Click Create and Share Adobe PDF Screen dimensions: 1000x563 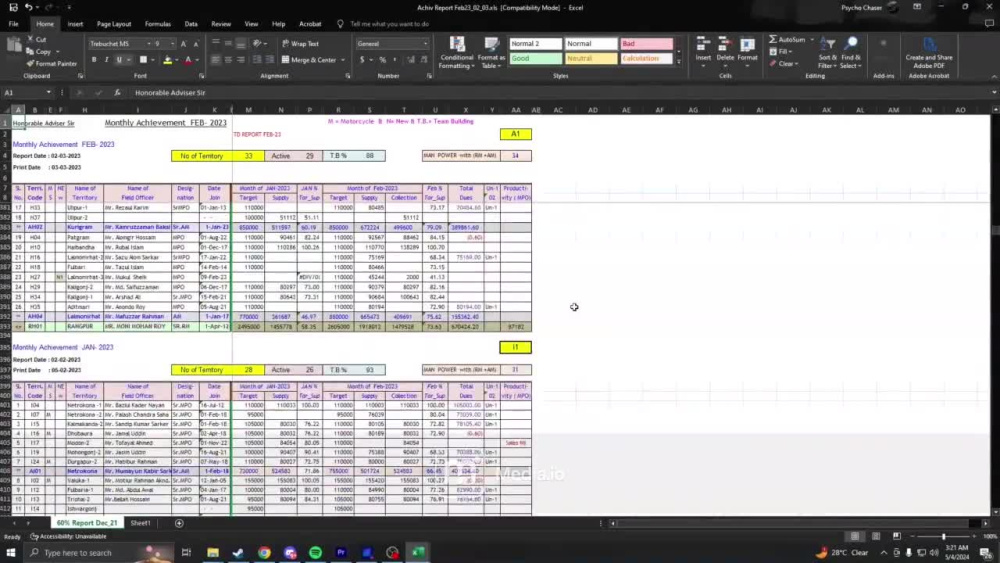929,53
